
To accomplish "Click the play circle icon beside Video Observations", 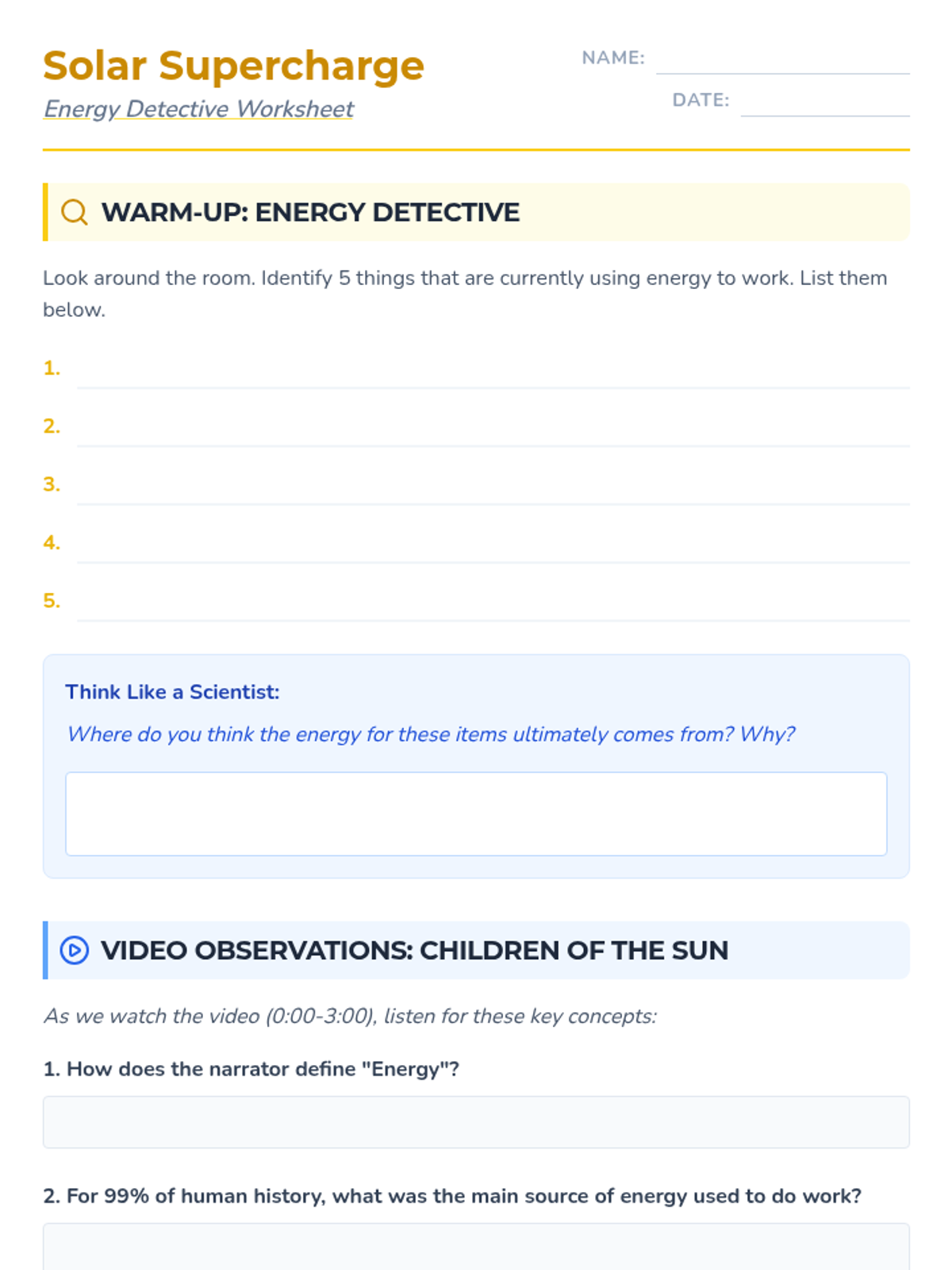I will [x=75, y=950].
